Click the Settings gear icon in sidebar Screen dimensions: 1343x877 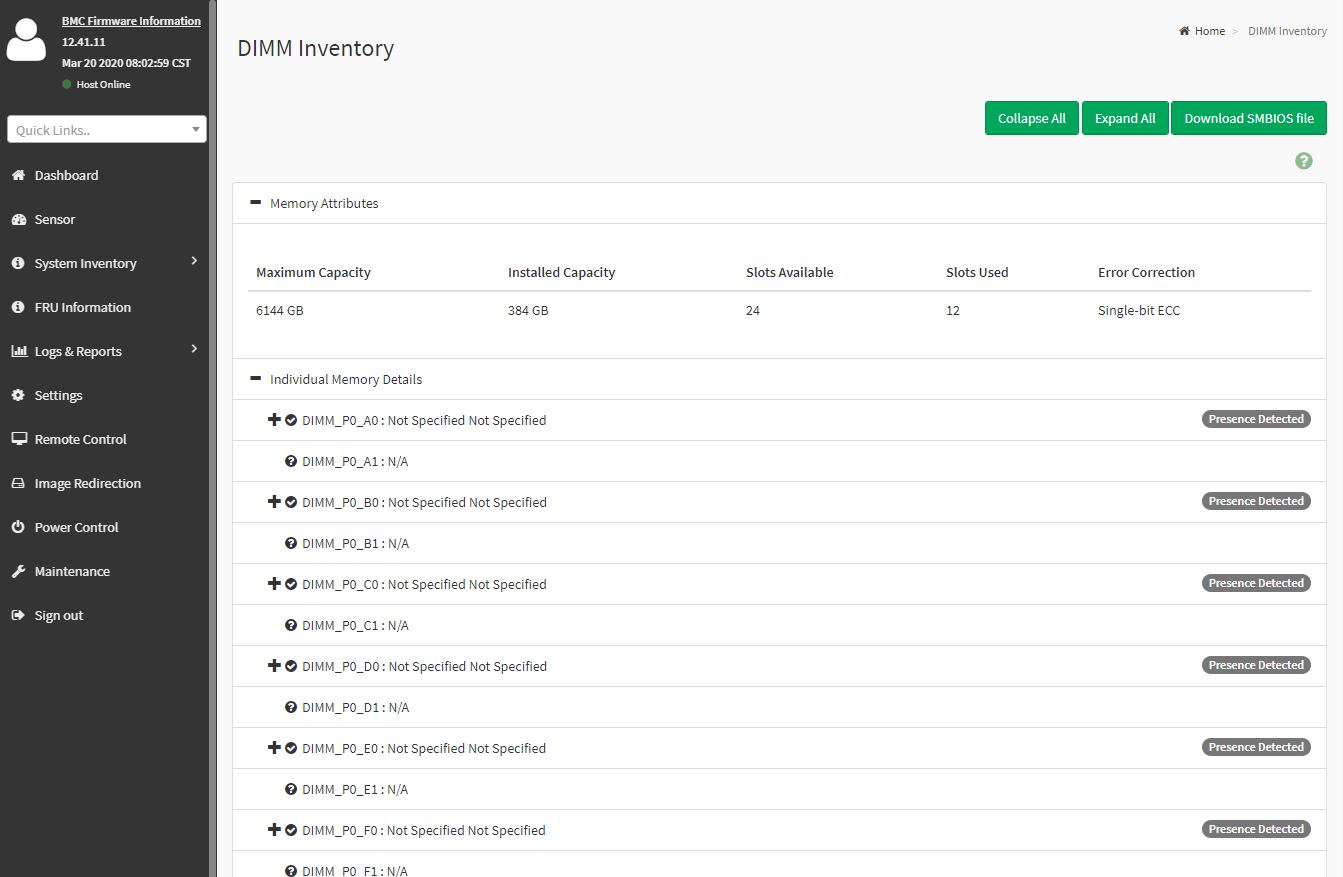[x=18, y=395]
